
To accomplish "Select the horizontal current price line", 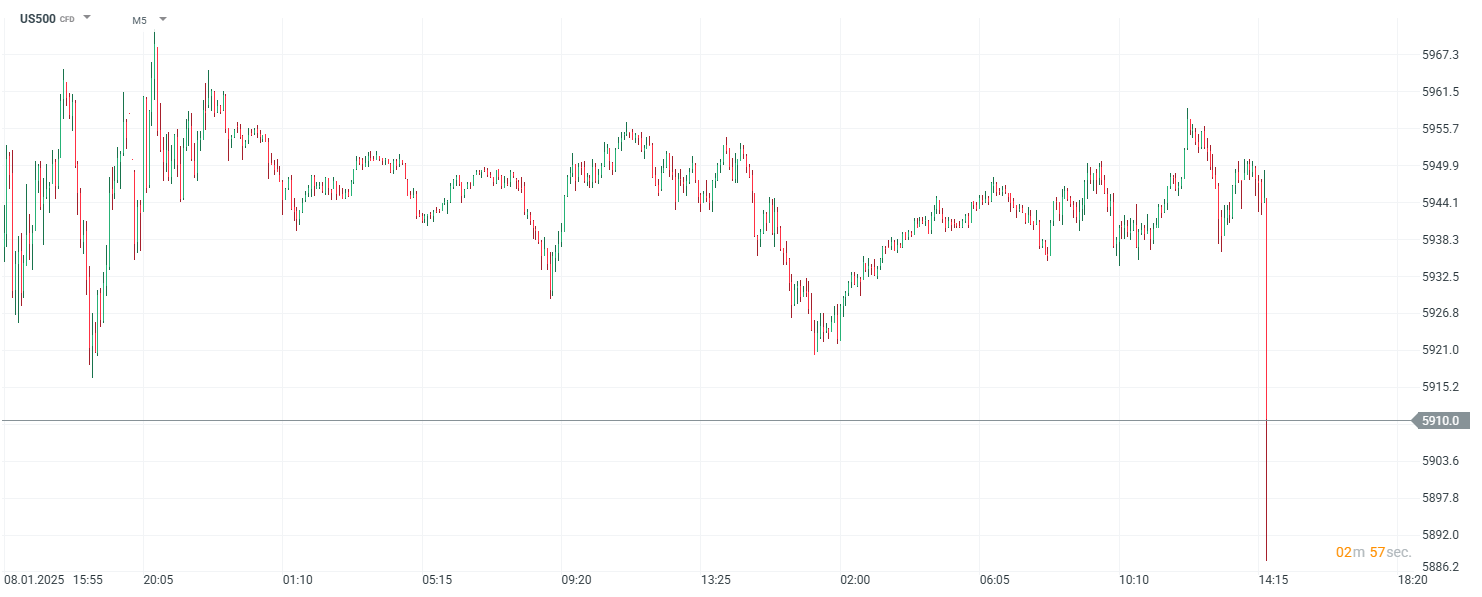I will (x=700, y=421).
